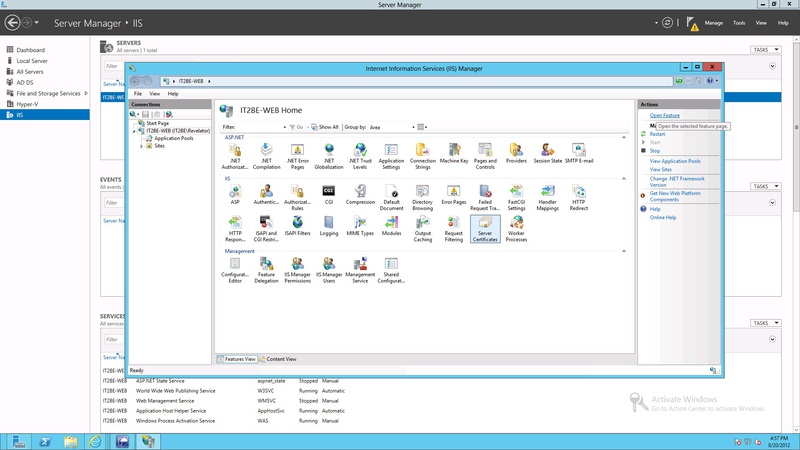Screen dimensions: 800x450
Task: Collapse the IIS group section
Action: click(623, 179)
